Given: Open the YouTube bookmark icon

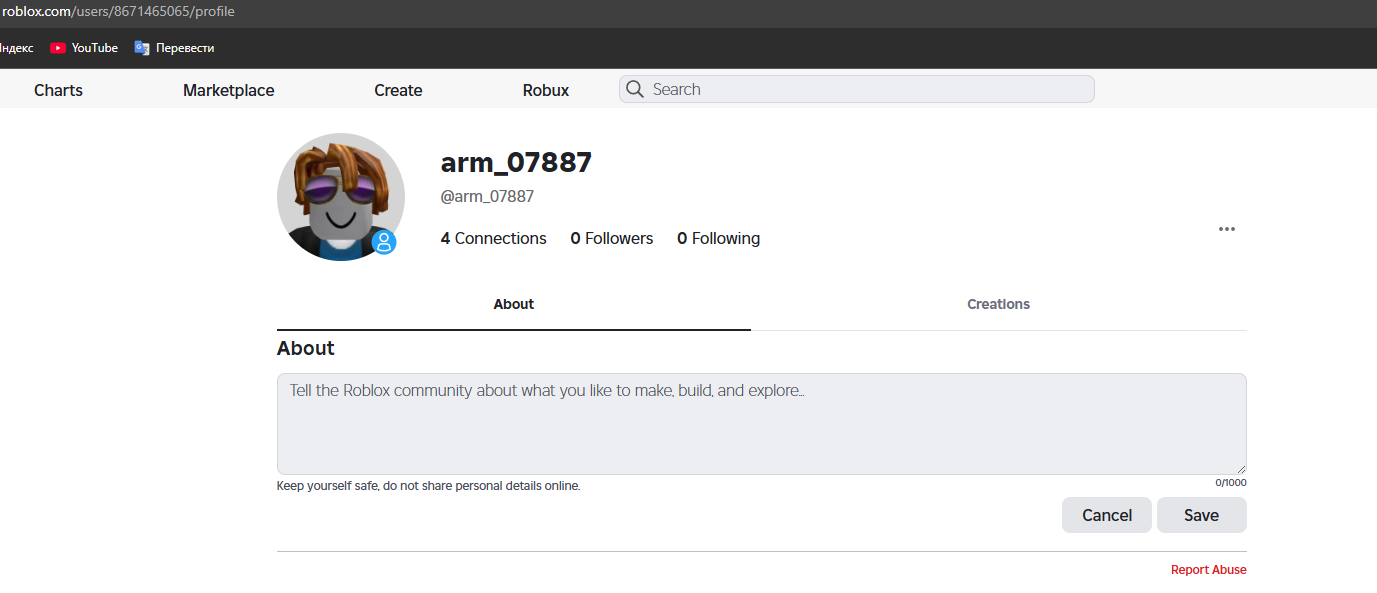Looking at the screenshot, I should [x=58, y=48].
